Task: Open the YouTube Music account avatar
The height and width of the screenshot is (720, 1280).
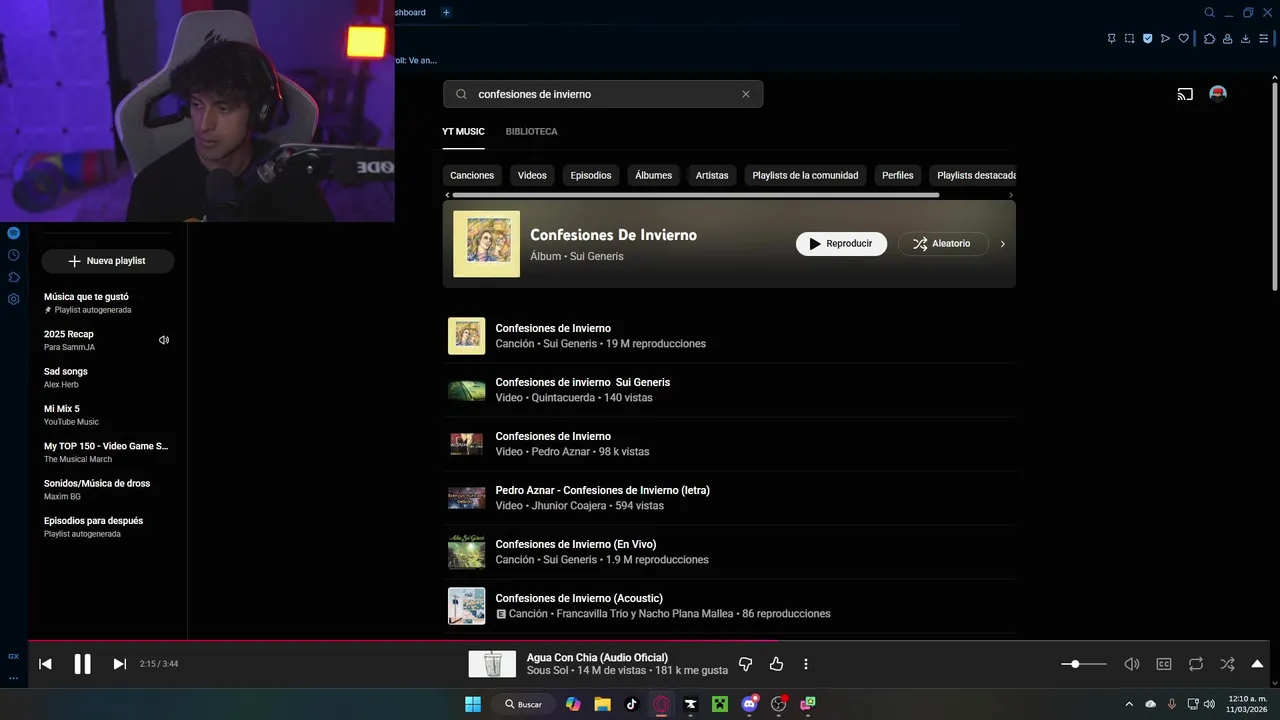Action: coord(1218,94)
